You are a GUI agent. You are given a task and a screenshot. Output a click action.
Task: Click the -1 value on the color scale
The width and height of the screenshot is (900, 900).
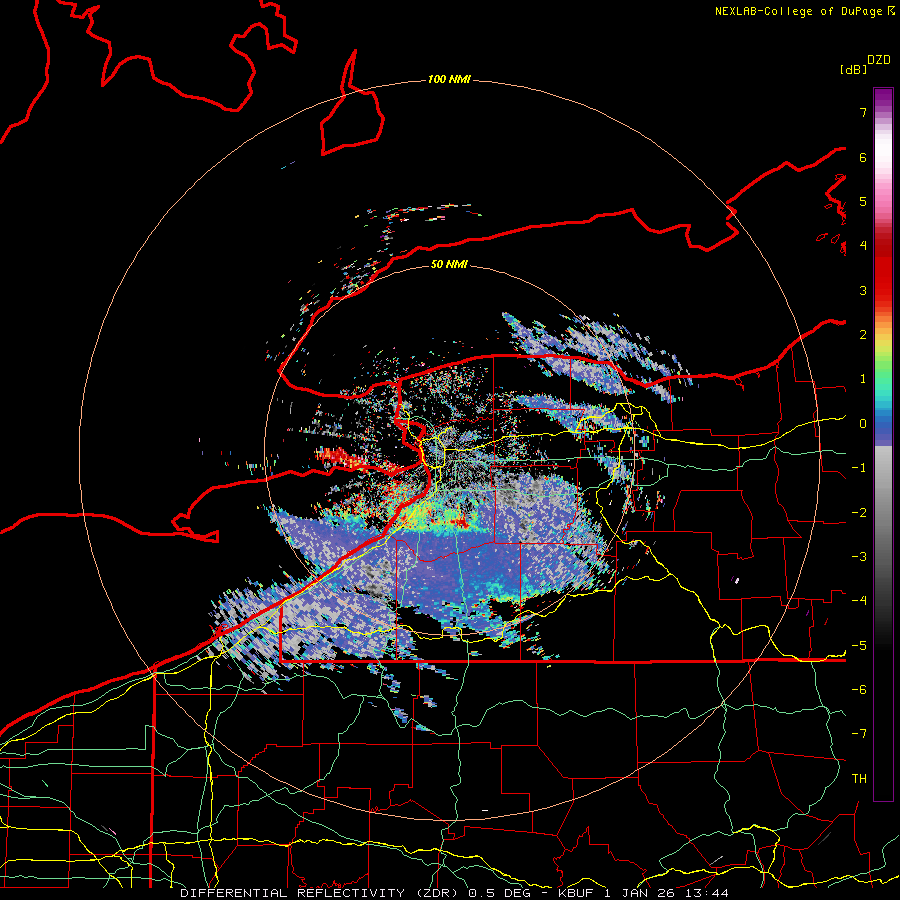(x=859, y=468)
